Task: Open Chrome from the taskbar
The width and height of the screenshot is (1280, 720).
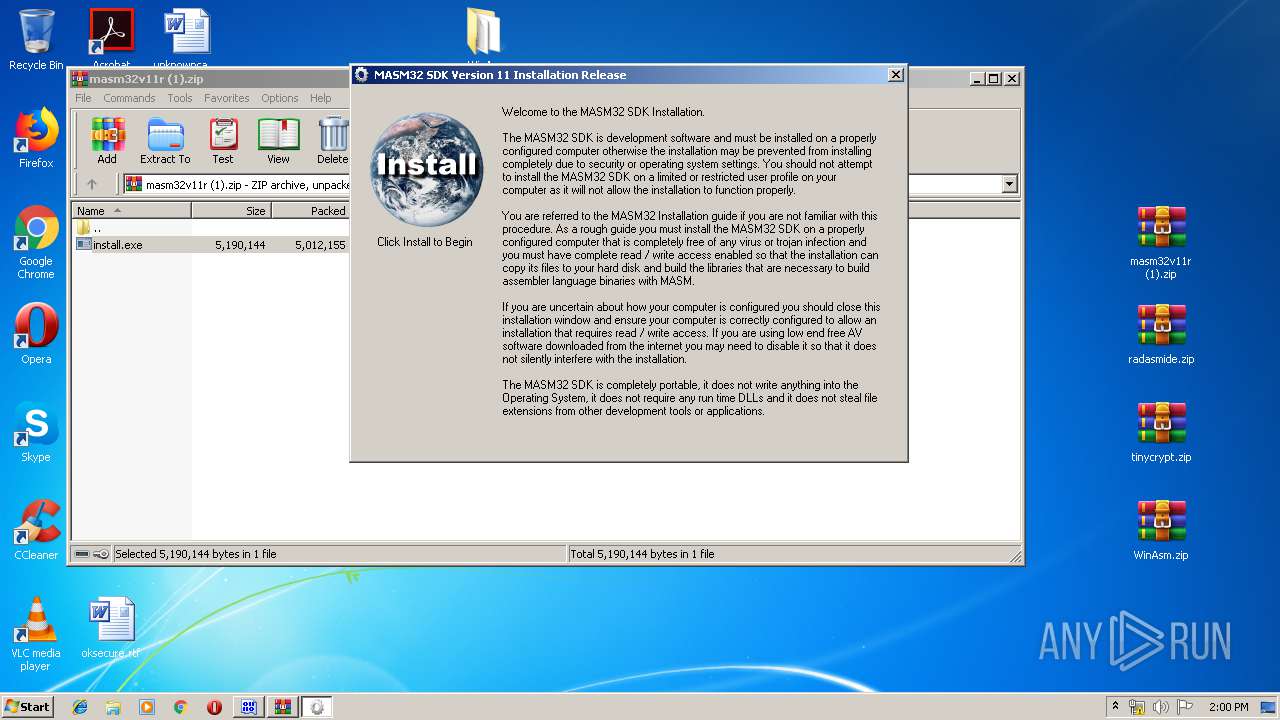Action: point(180,707)
